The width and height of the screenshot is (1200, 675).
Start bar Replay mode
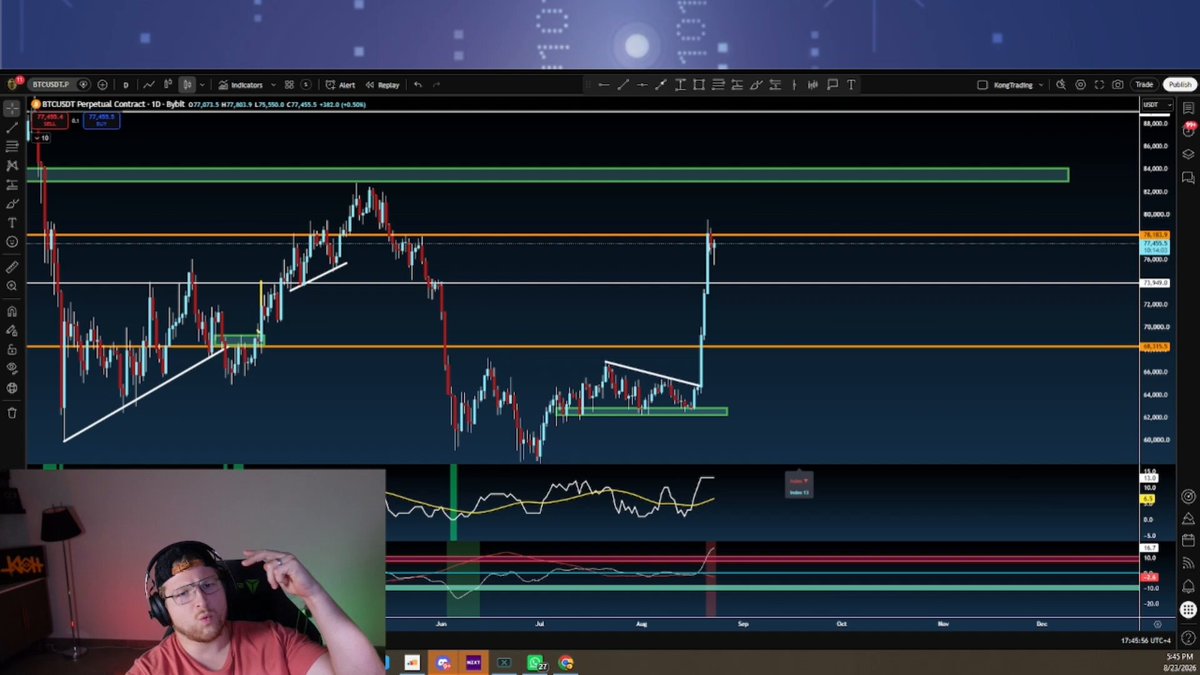click(382, 85)
